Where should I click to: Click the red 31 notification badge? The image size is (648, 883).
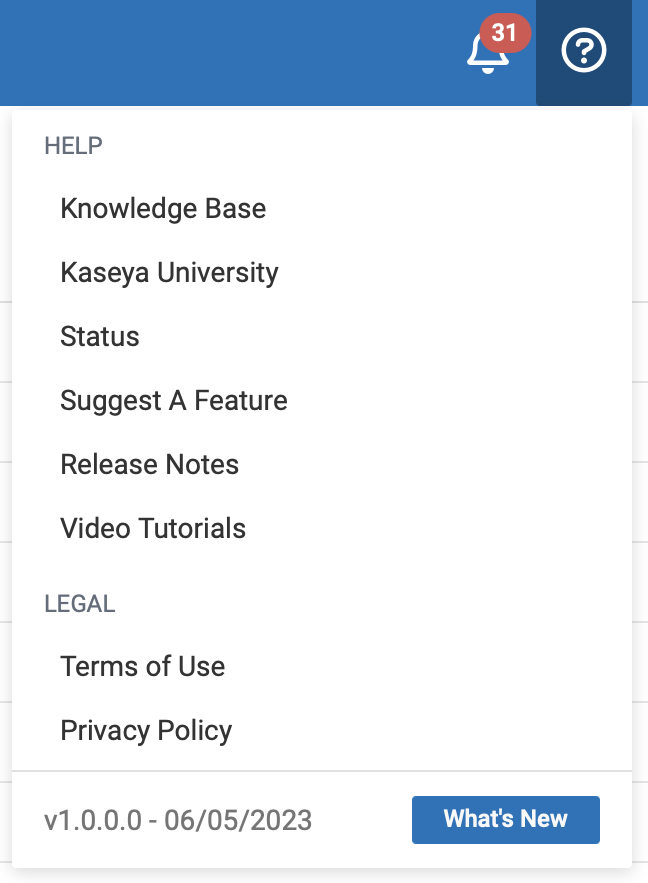click(505, 31)
